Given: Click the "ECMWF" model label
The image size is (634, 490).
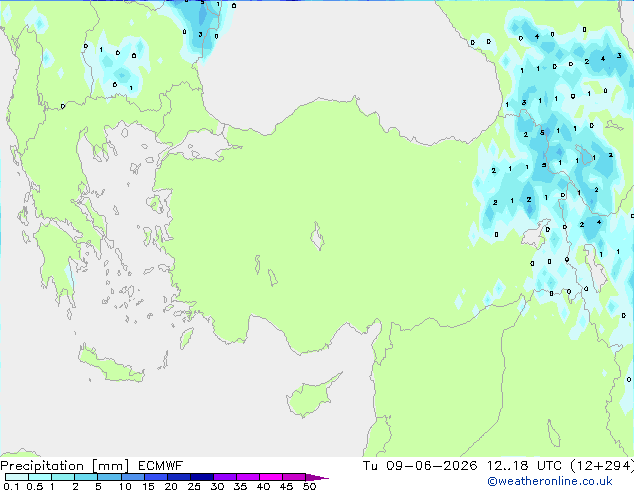Looking at the screenshot, I should point(161,466).
